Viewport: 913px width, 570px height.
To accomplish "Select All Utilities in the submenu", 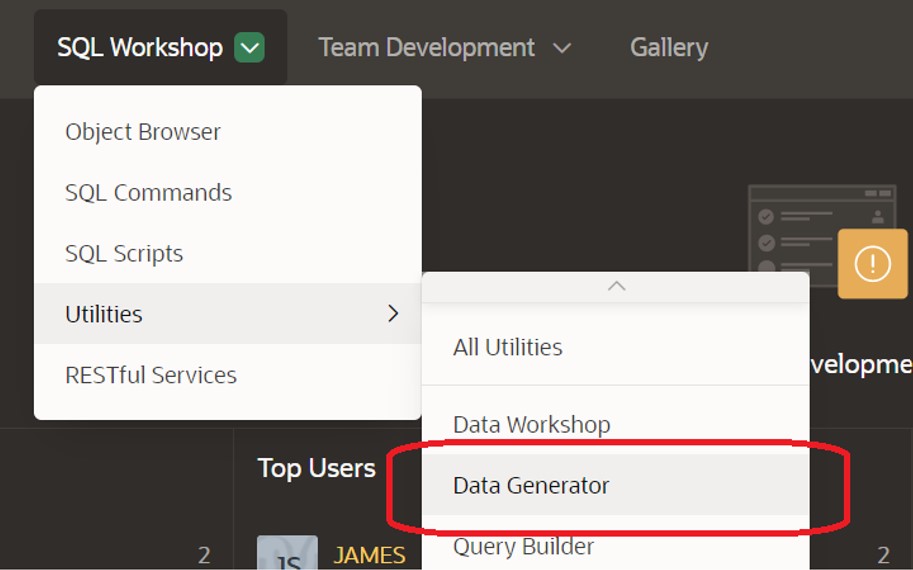I will [x=507, y=347].
